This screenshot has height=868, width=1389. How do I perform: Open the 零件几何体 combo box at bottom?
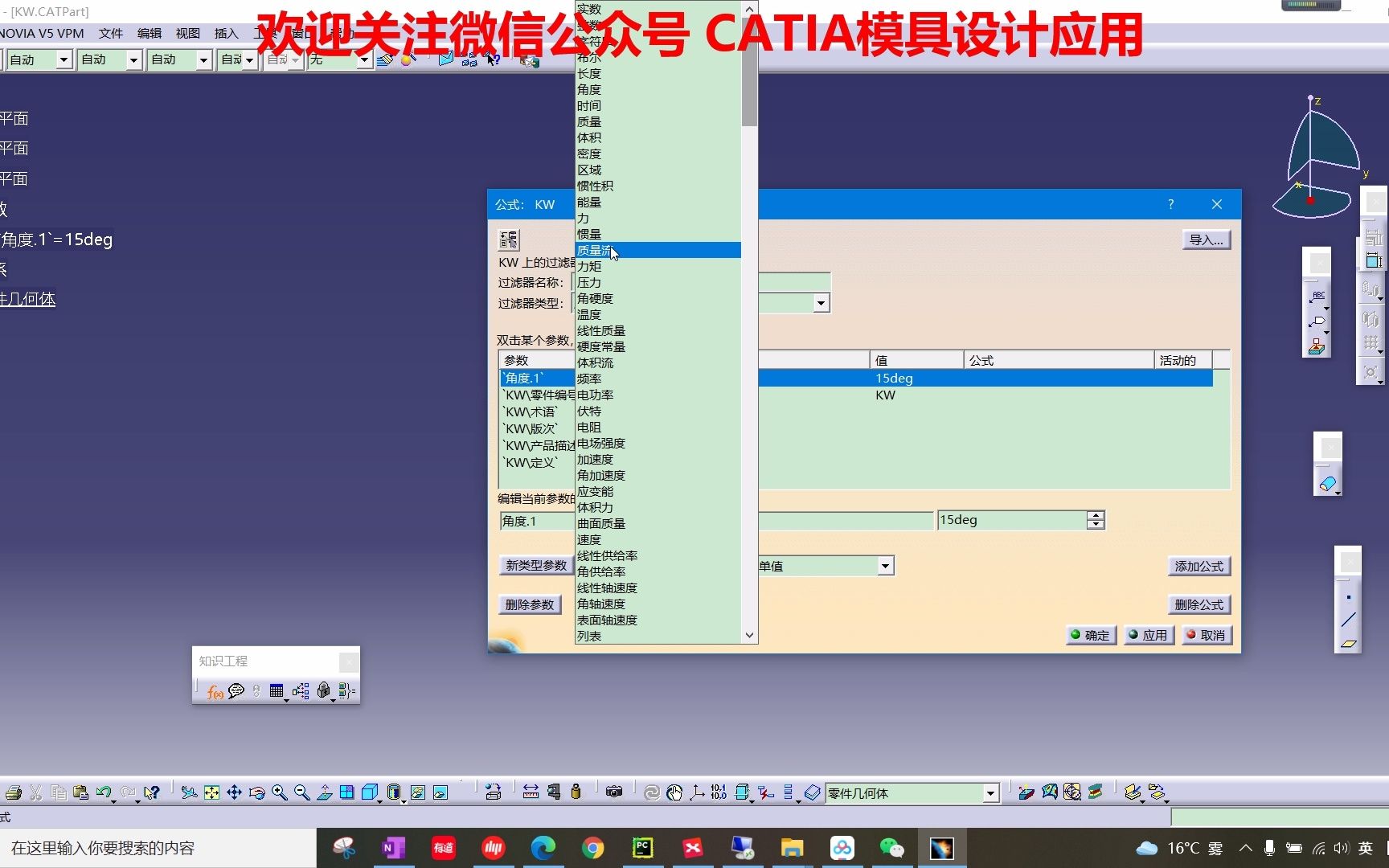pyautogui.click(x=990, y=793)
